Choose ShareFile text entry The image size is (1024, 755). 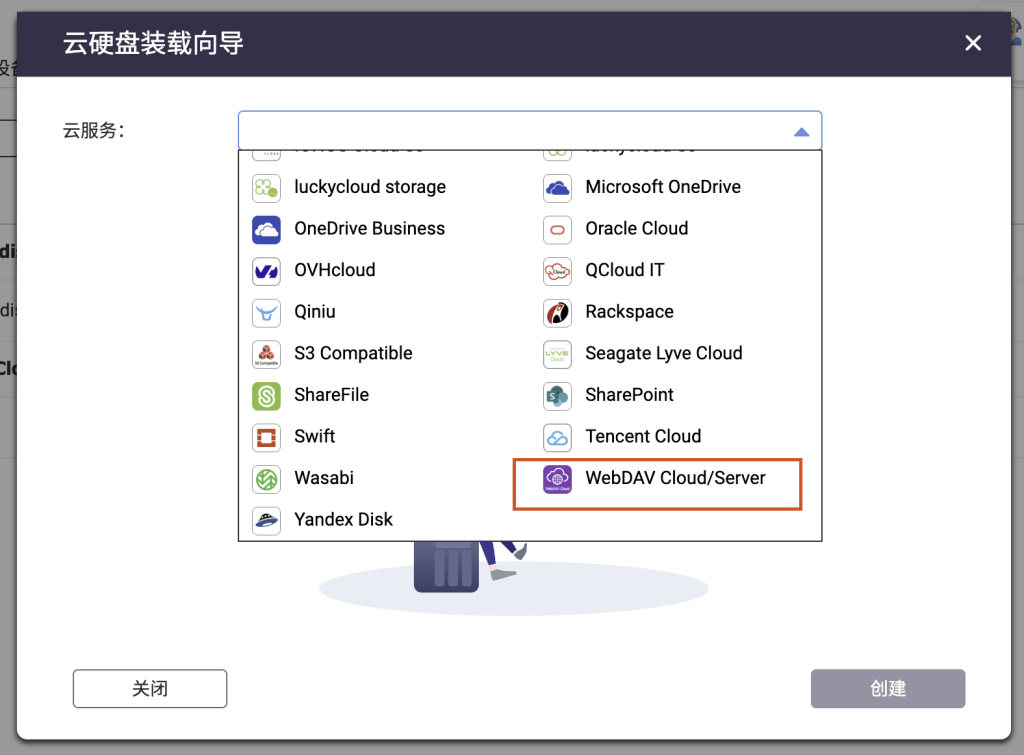pyautogui.click(x=332, y=394)
